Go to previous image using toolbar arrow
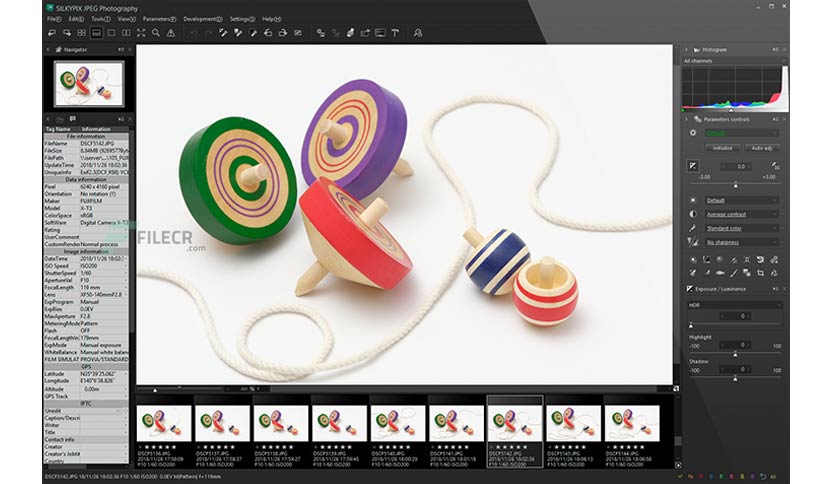836x484 pixels. [52, 33]
